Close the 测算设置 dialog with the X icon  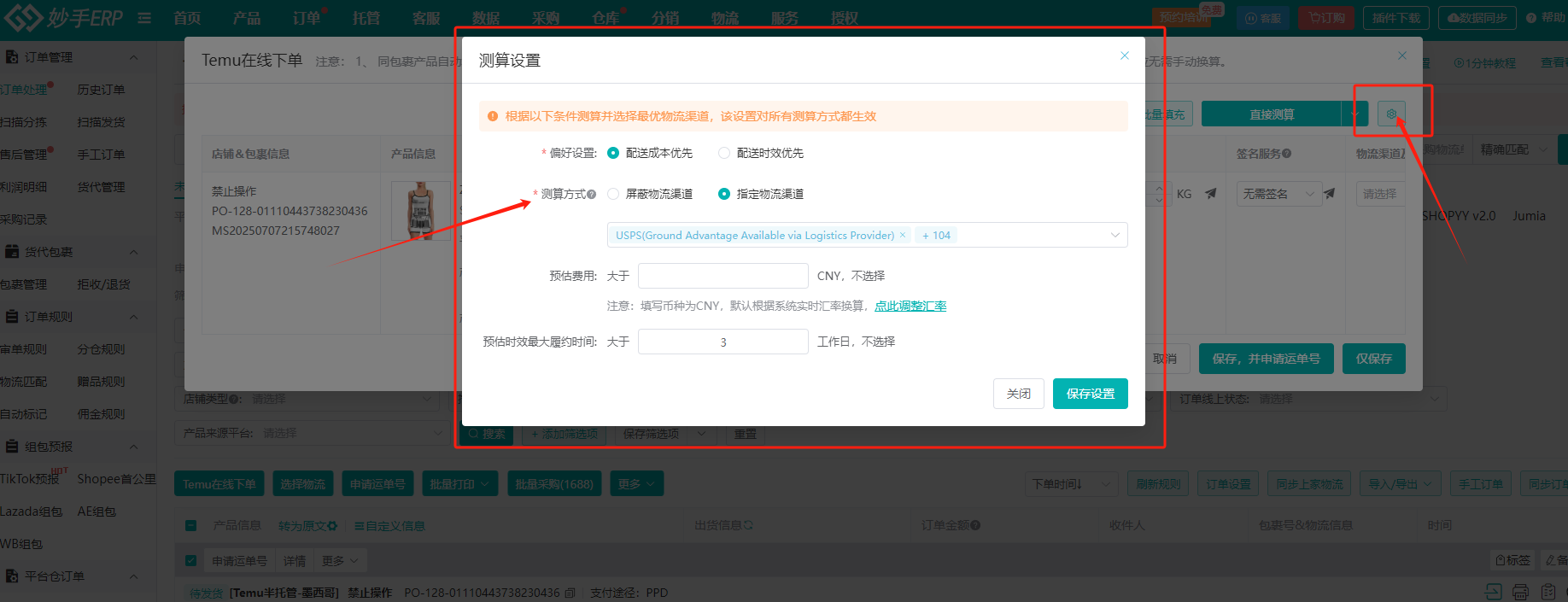(x=1124, y=56)
